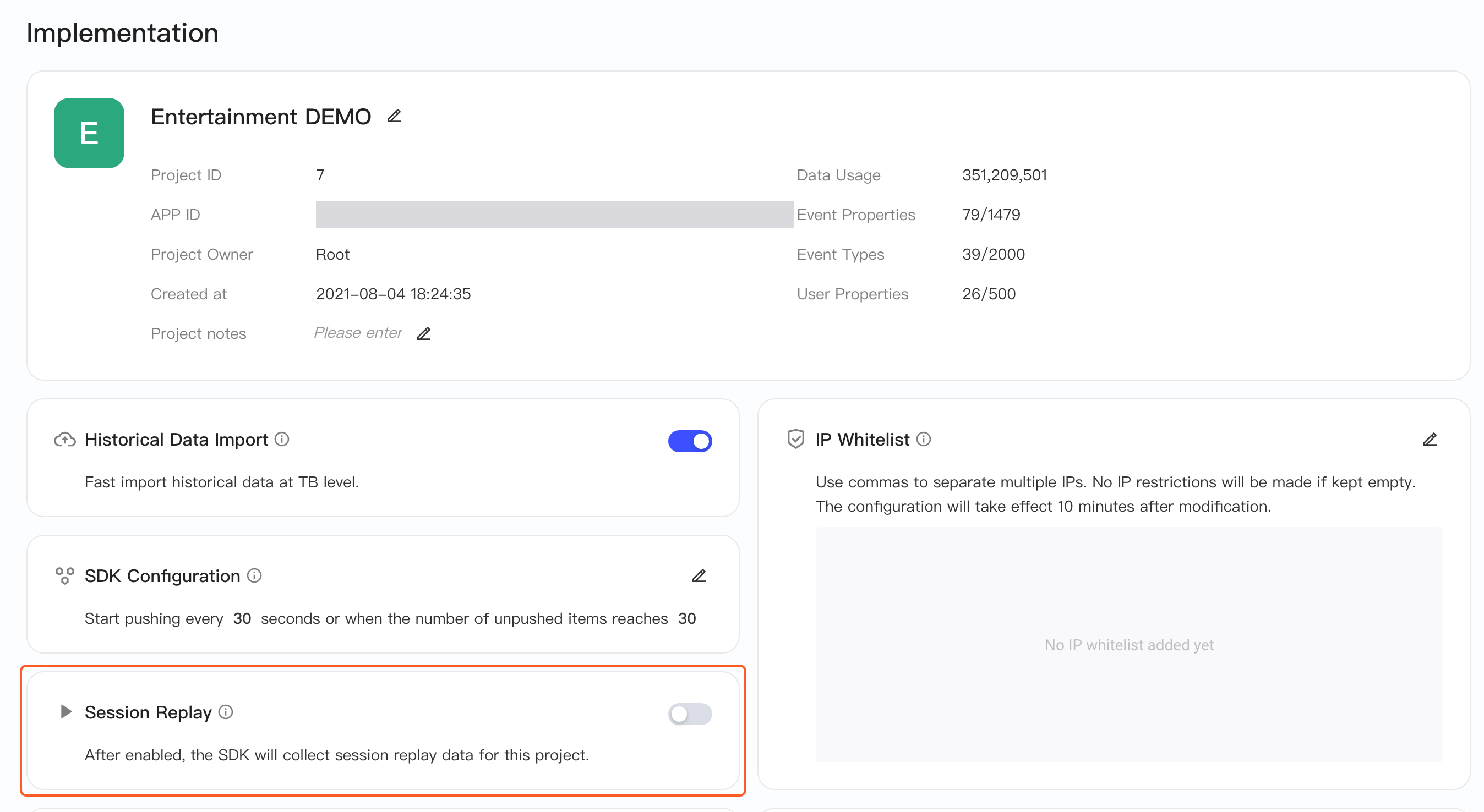
Task: Edit project notes with the pencil icon
Action: [x=424, y=333]
